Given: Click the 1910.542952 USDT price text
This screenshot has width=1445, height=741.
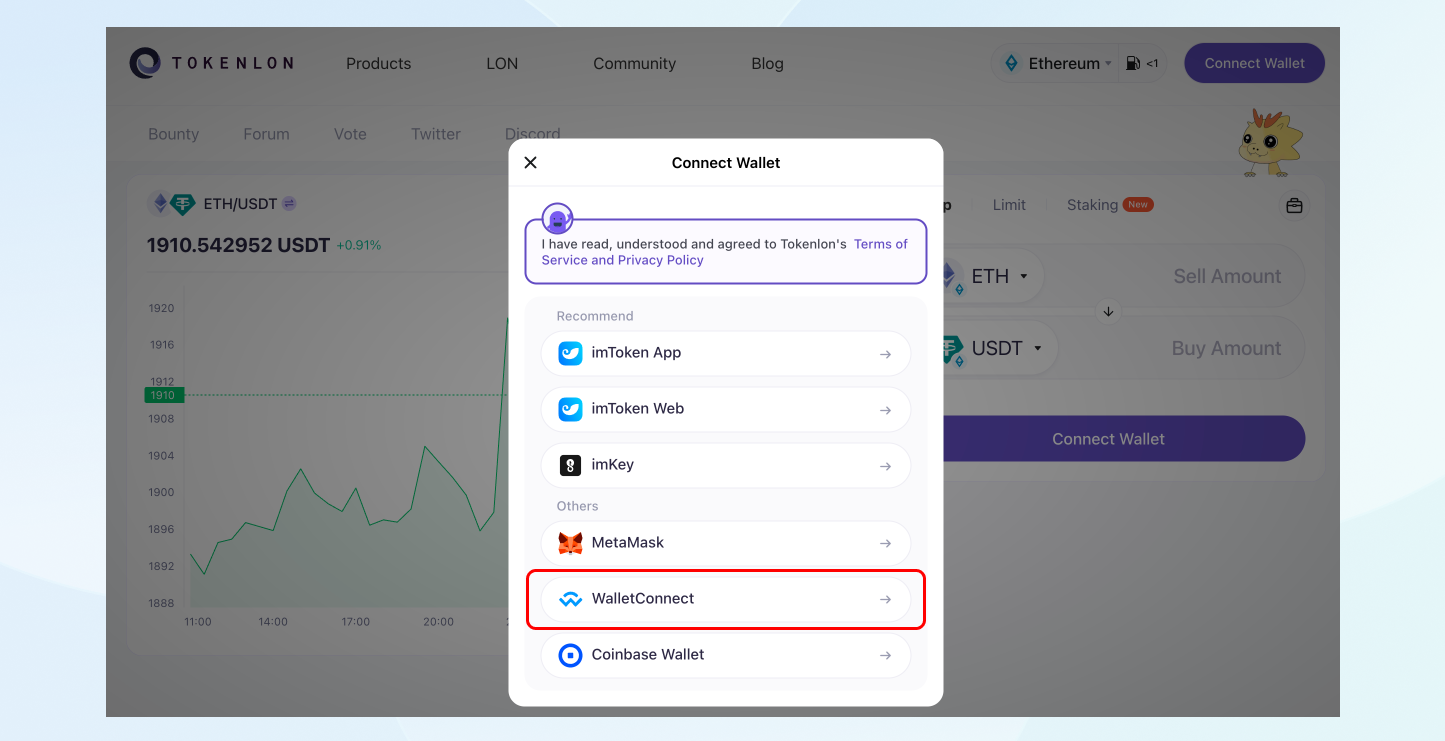Looking at the screenshot, I should tap(238, 245).
